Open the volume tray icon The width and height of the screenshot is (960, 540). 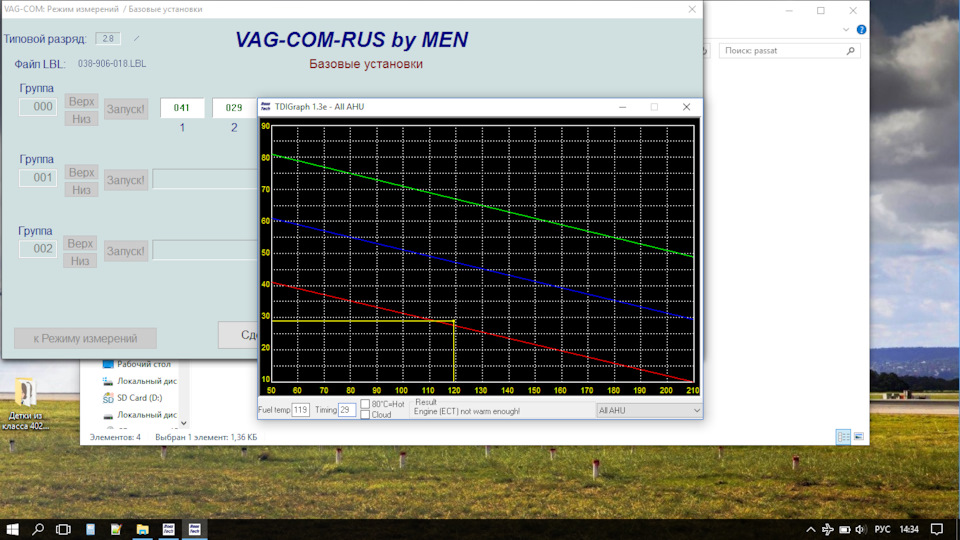(x=860, y=530)
